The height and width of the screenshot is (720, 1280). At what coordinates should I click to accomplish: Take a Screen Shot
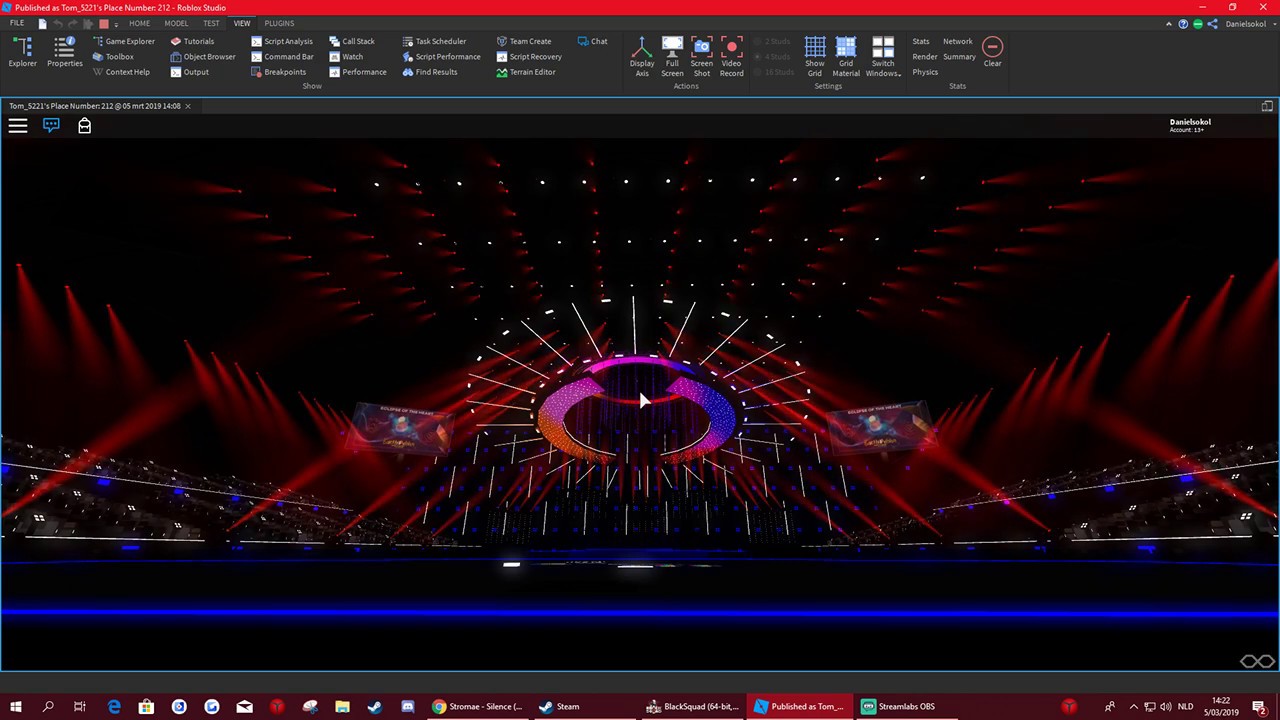click(x=702, y=56)
